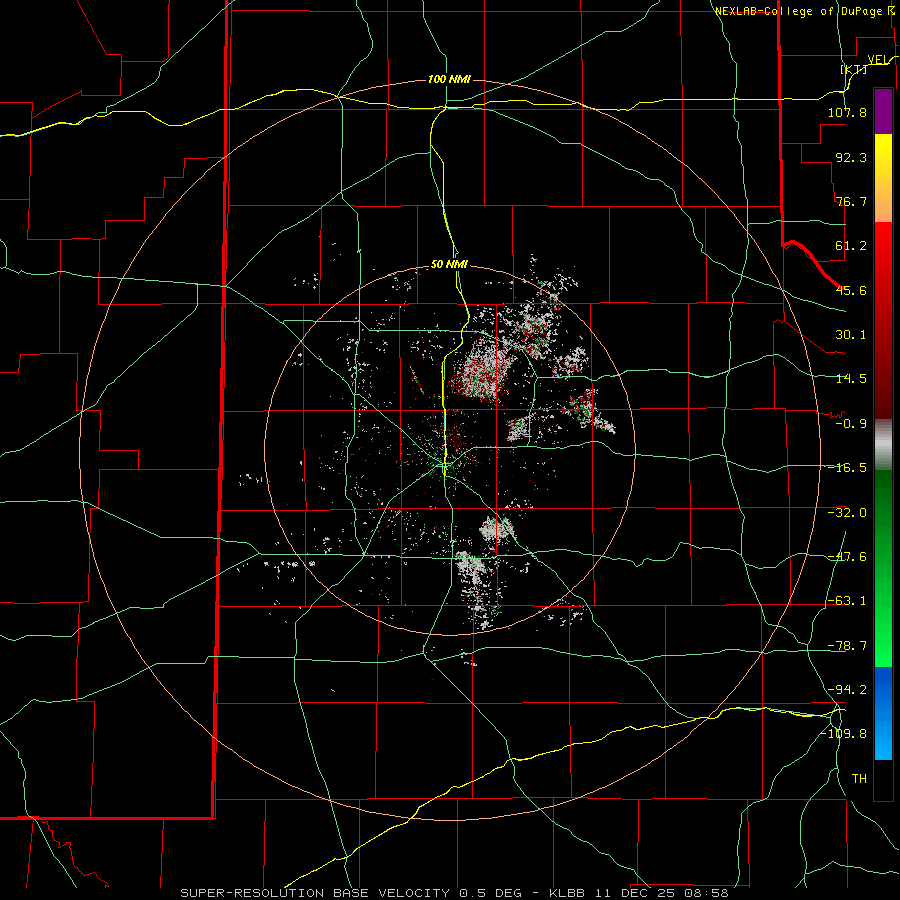The height and width of the screenshot is (900, 900).
Task: Pick the gray segment of the color bar
Action: click(883, 444)
